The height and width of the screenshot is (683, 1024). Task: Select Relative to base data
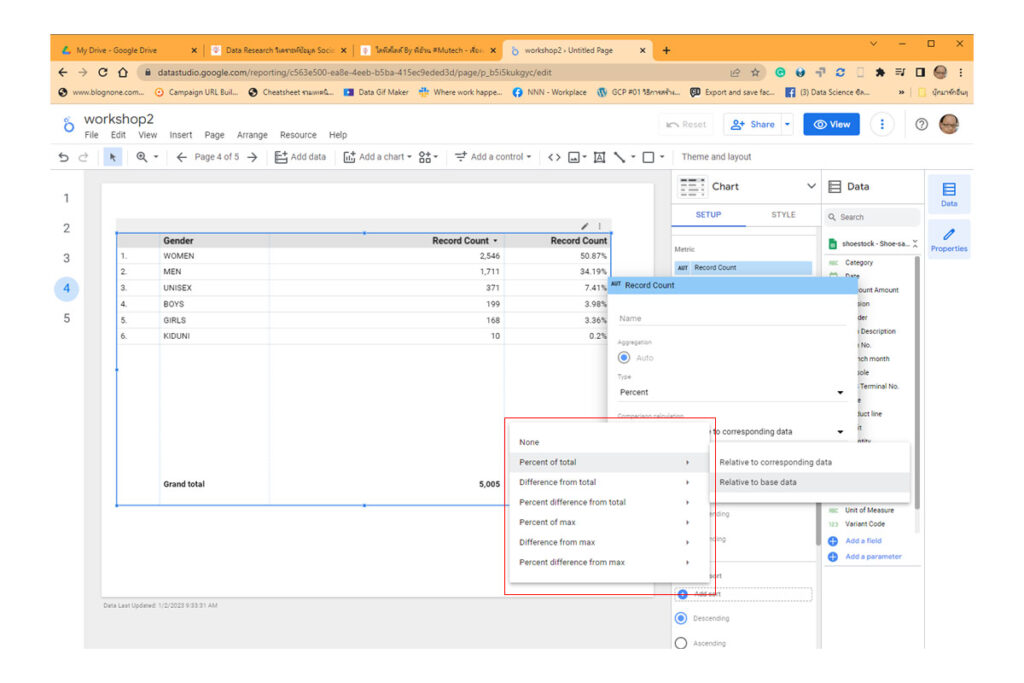[x=810, y=483]
